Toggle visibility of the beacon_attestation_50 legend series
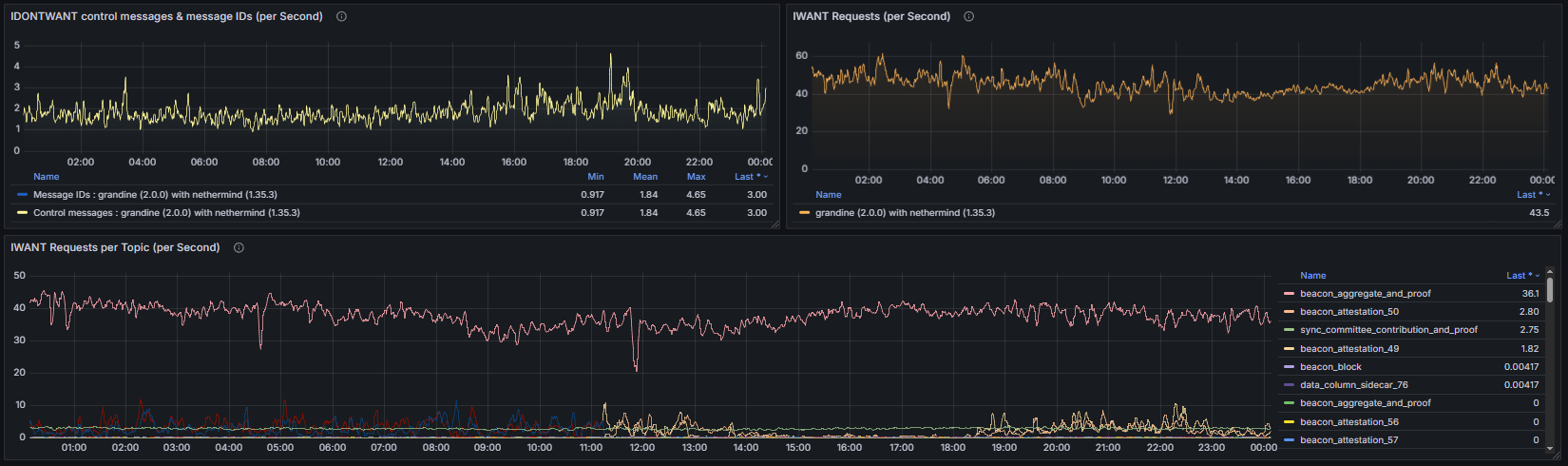 coord(1348,312)
